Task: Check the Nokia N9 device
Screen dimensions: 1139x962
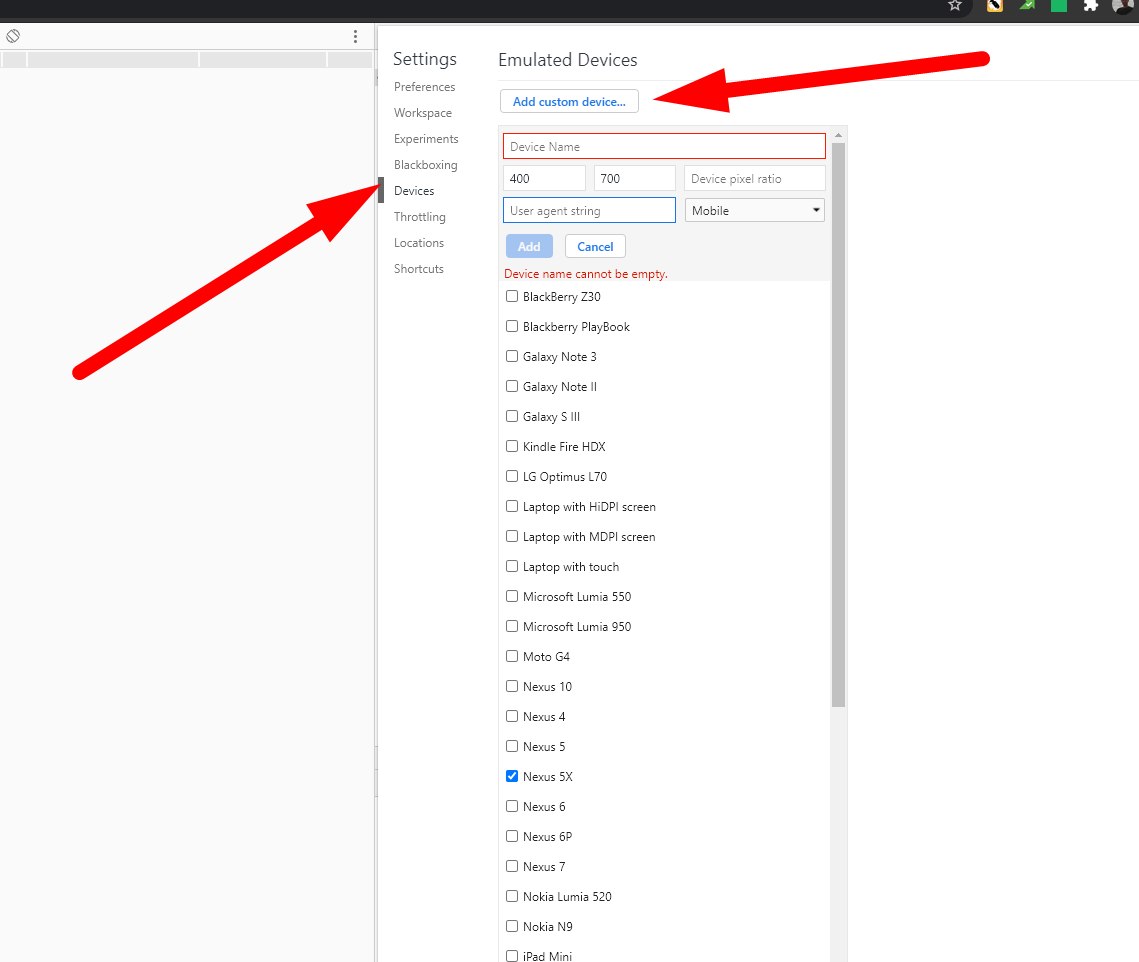Action: pyautogui.click(x=512, y=926)
